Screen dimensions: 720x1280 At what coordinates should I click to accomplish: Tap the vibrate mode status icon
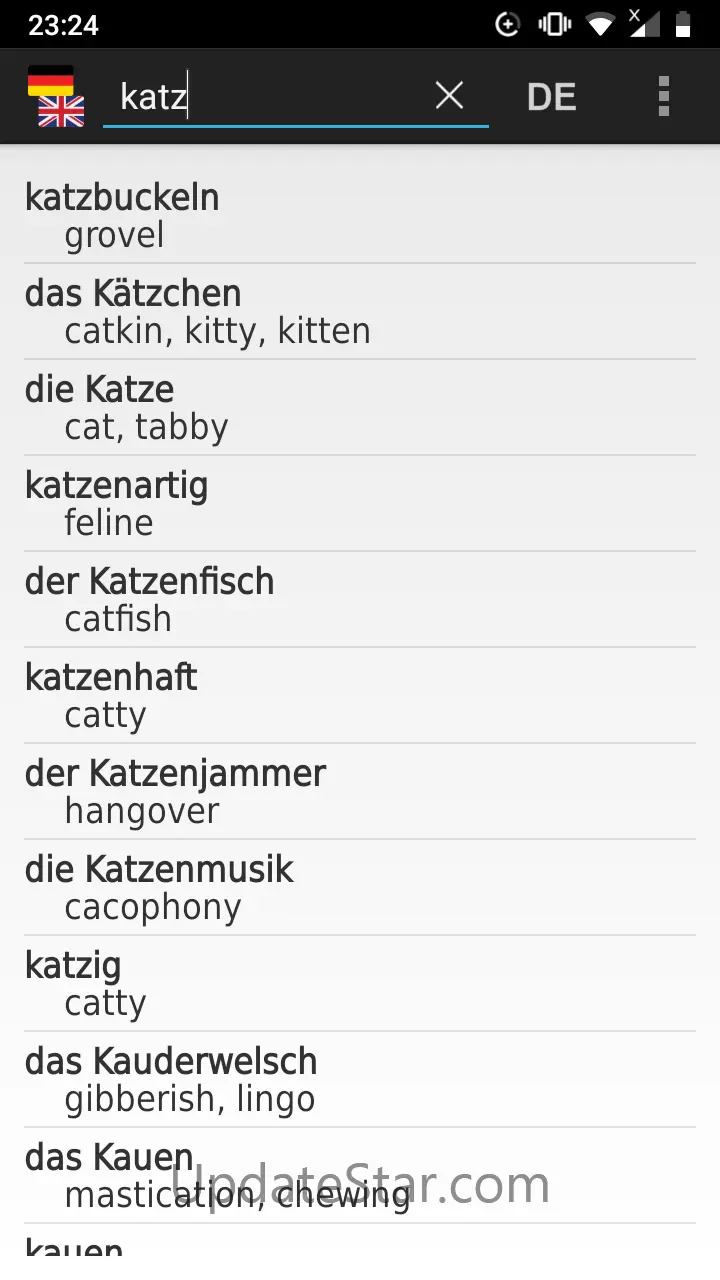point(554,24)
